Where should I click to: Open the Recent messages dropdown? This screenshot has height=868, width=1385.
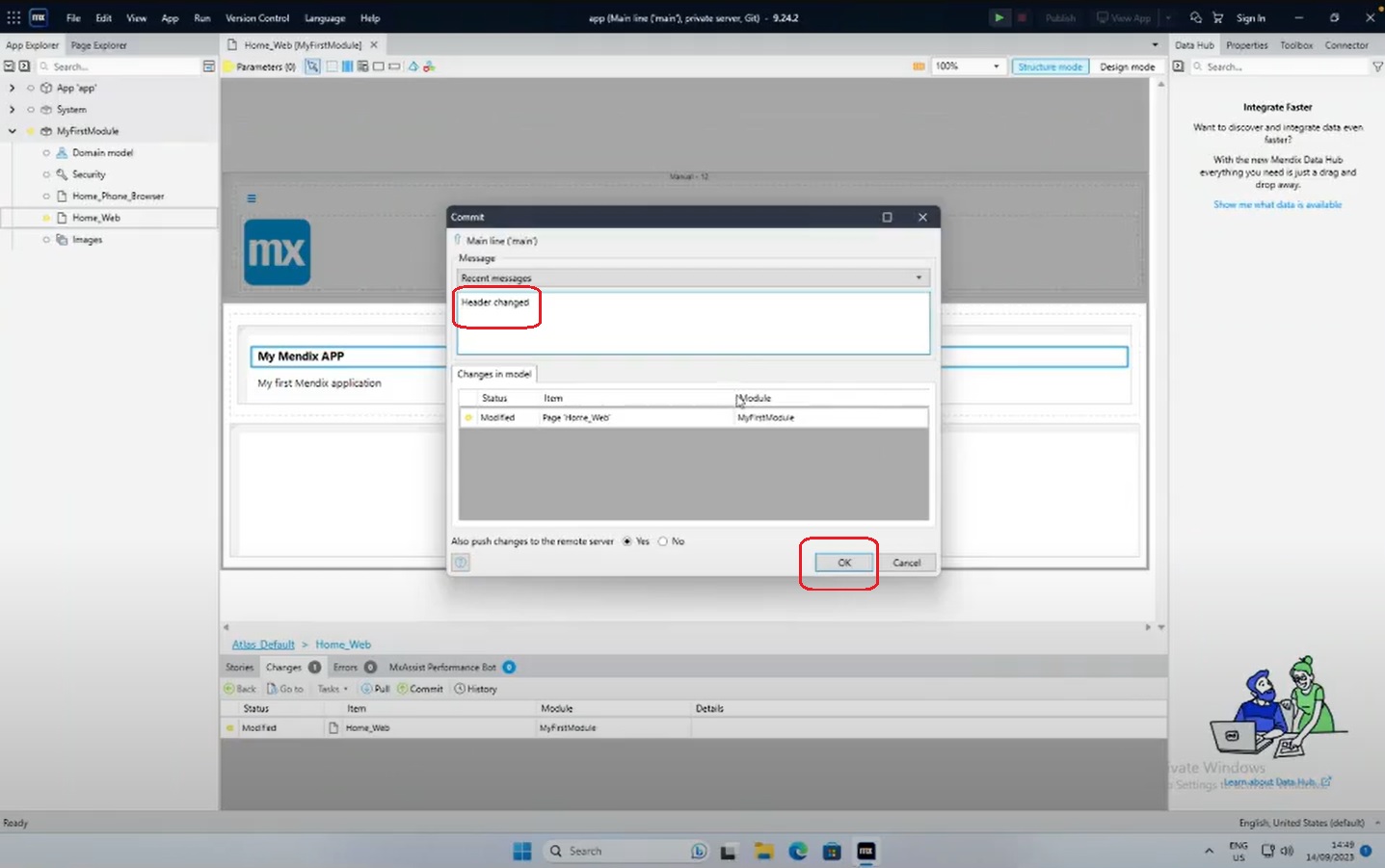(x=693, y=277)
